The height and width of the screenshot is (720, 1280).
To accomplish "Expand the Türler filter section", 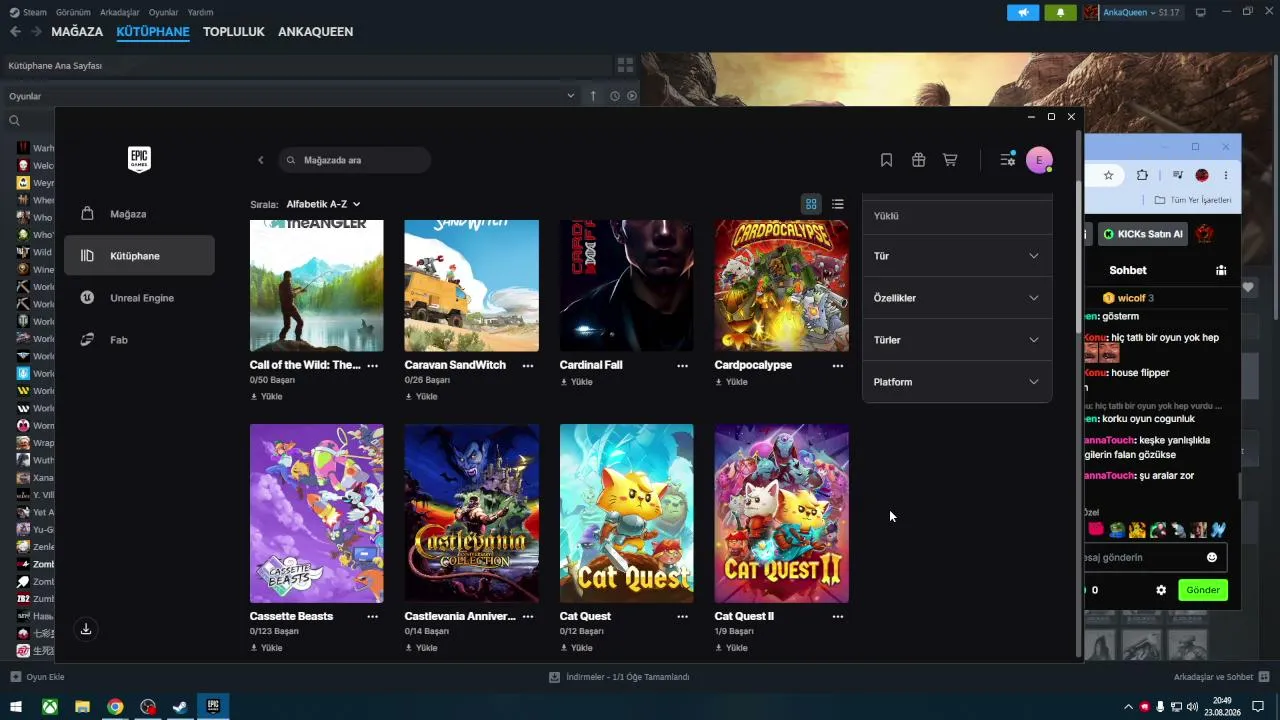I will (x=957, y=340).
